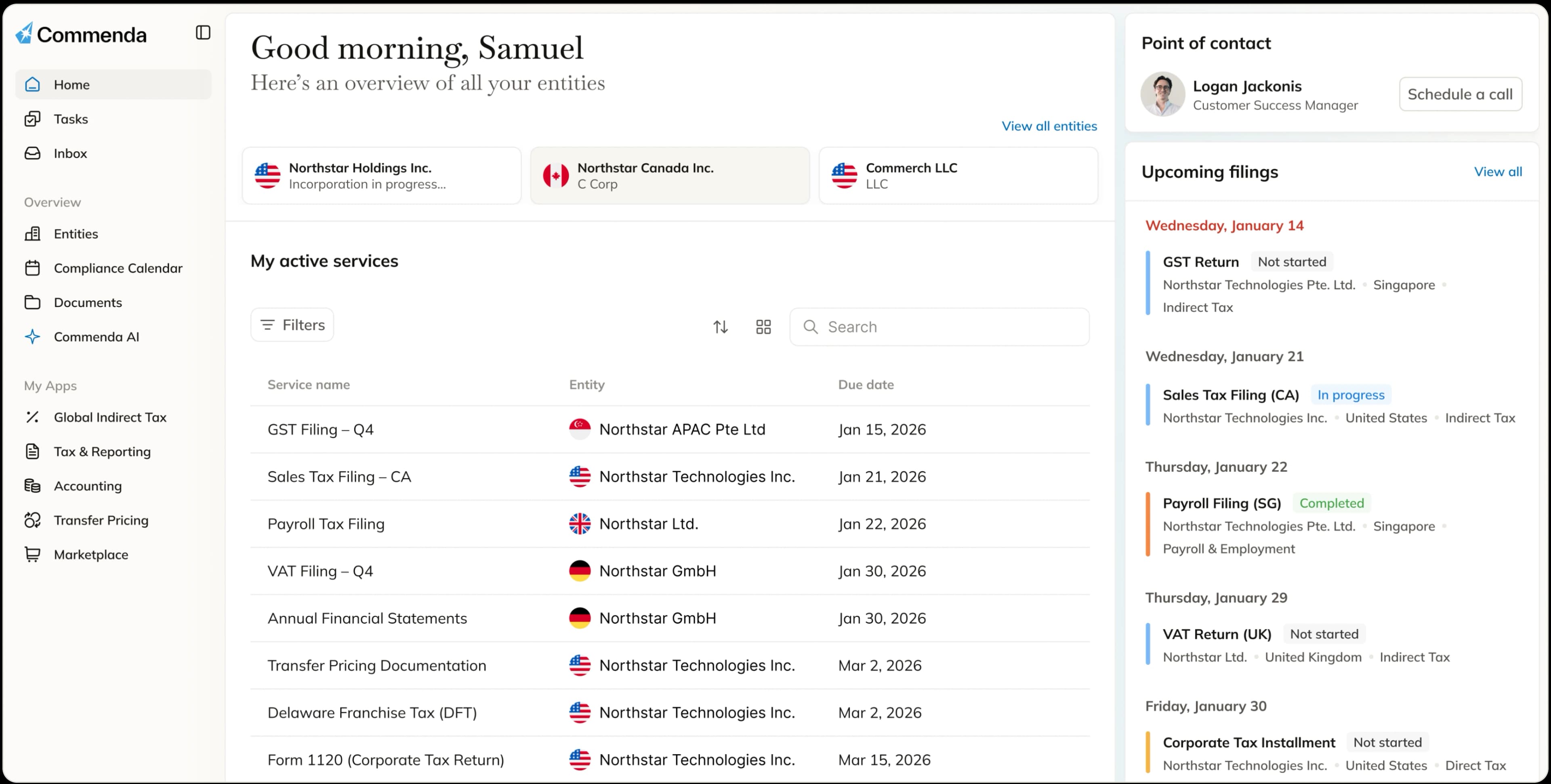Image resolution: width=1551 pixels, height=784 pixels.
Task: Collapse the sidebar panel icon
Action: coord(203,32)
